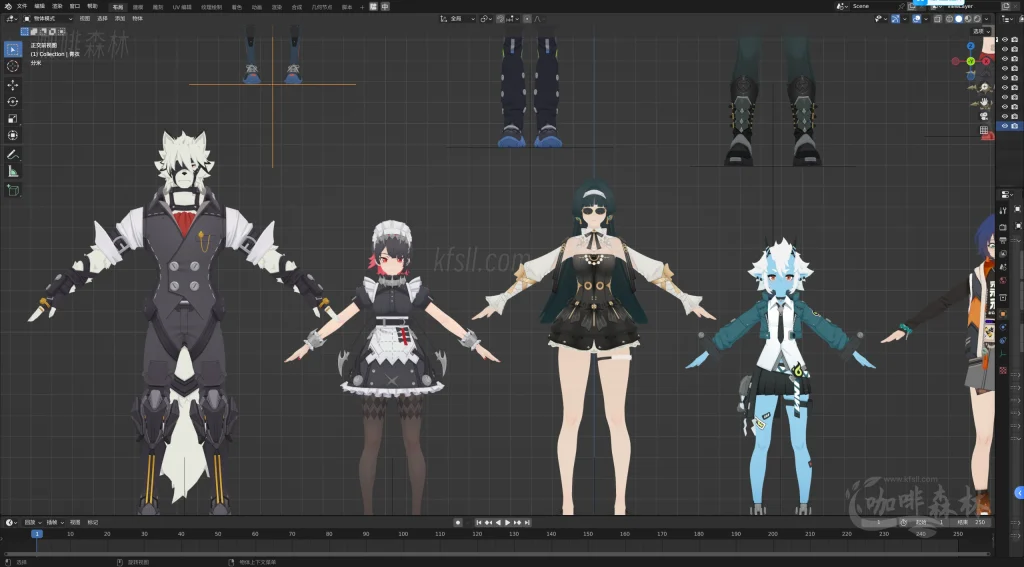Play the animation forward
Screen dimensions: 1024x567
coord(507,523)
